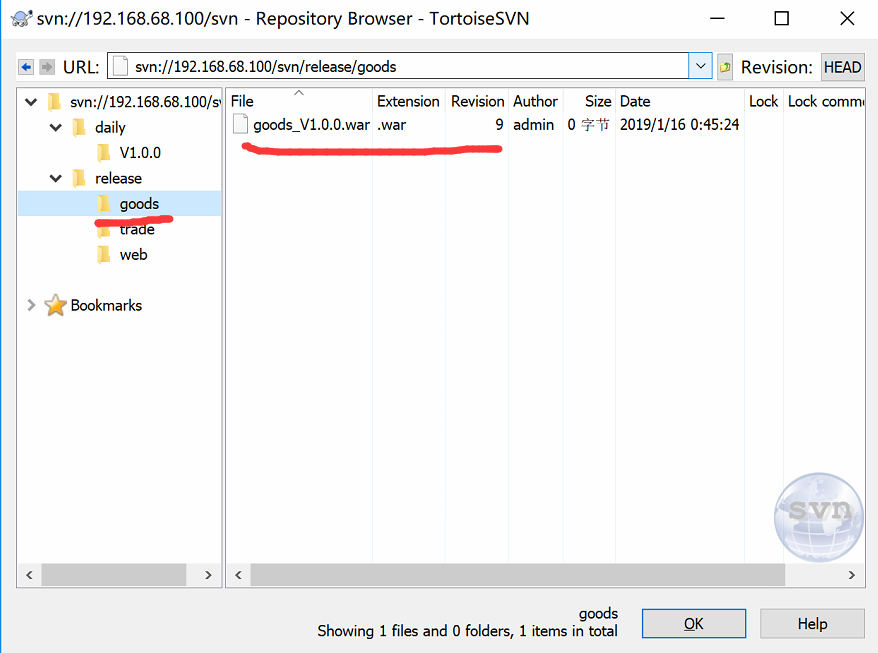Click the goods_V1.0.0.war file icon
This screenshot has height=653, width=878.
[240, 124]
